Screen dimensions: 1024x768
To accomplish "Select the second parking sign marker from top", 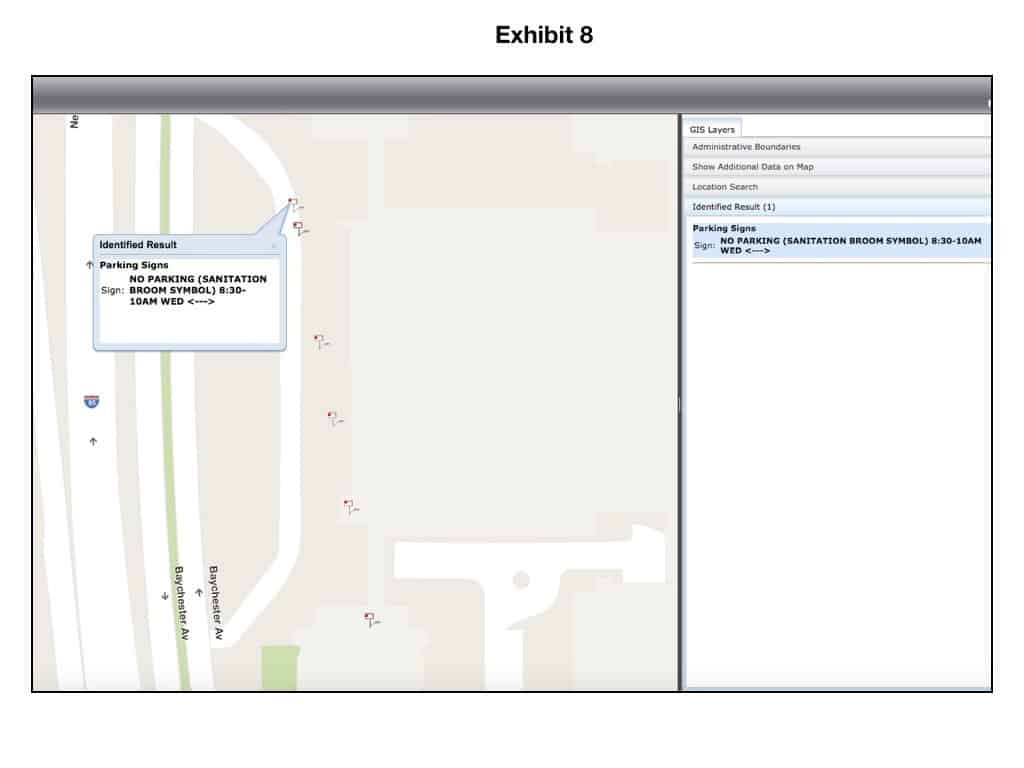I will pos(298,228).
